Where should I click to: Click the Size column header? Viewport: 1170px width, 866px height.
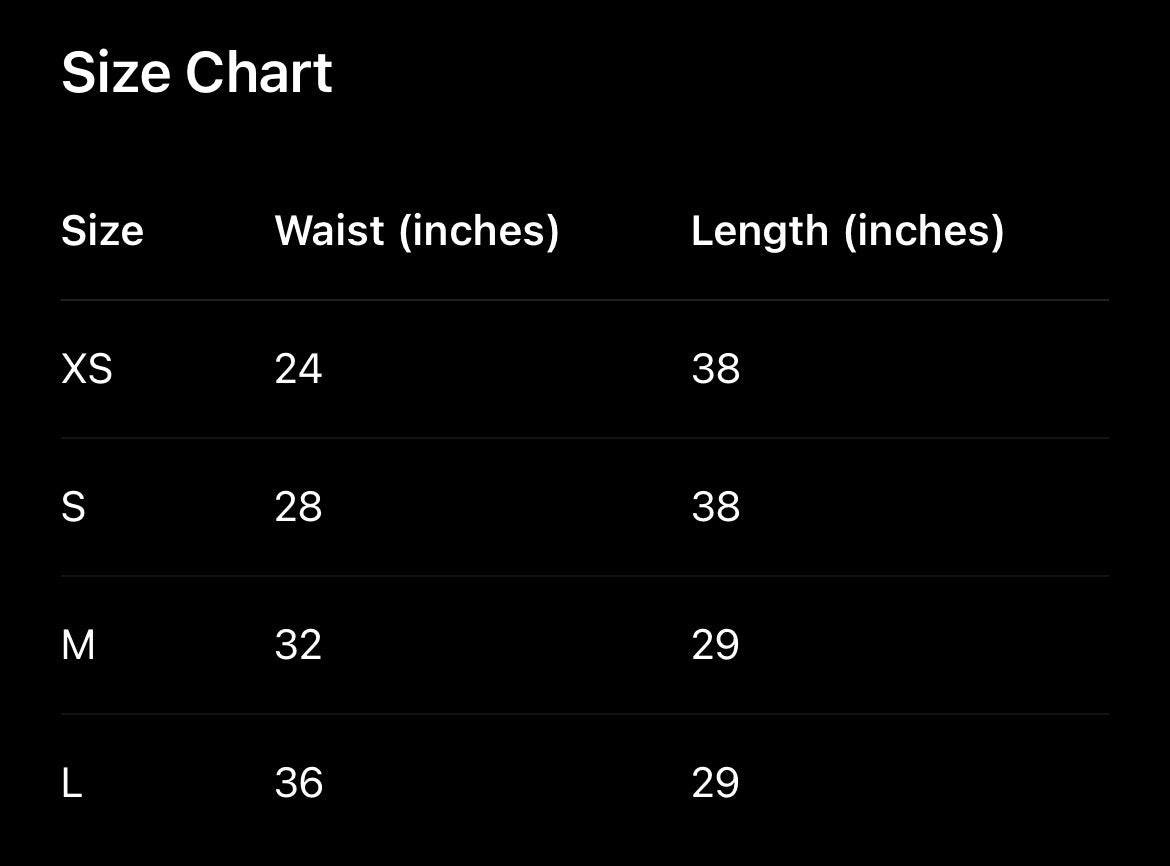pyautogui.click(x=102, y=231)
